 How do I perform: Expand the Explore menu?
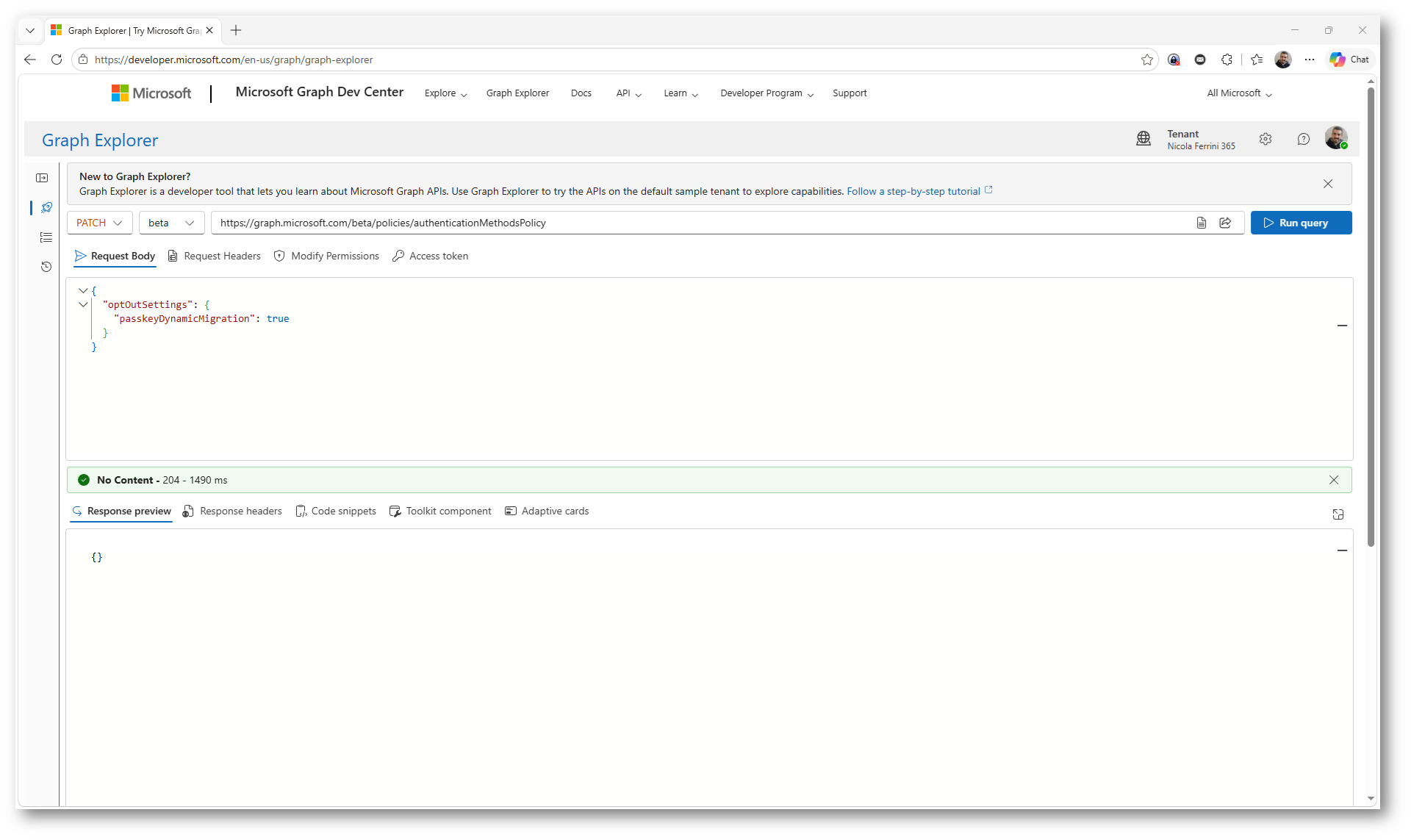point(445,93)
